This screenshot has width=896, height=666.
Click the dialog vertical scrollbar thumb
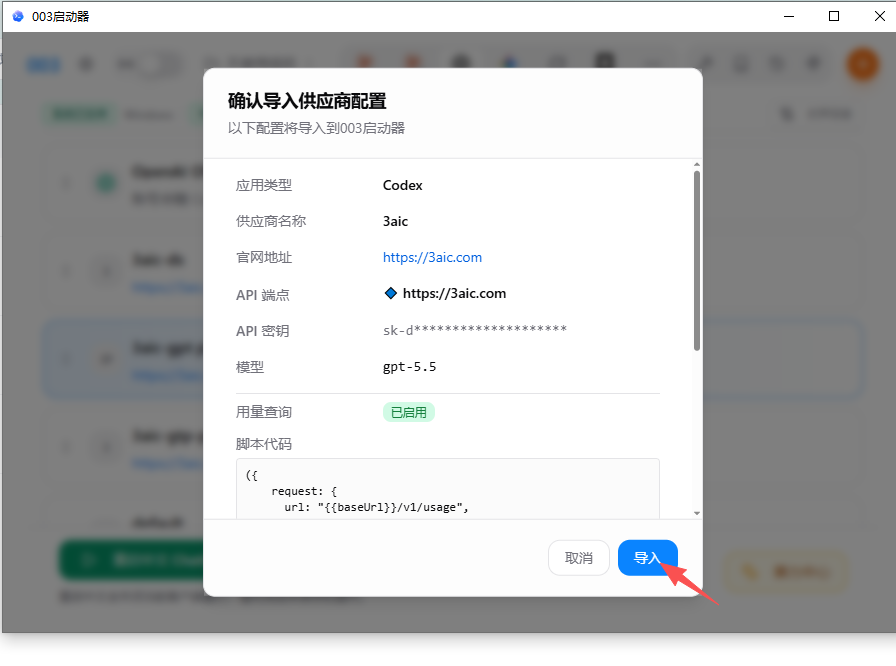coord(697,260)
